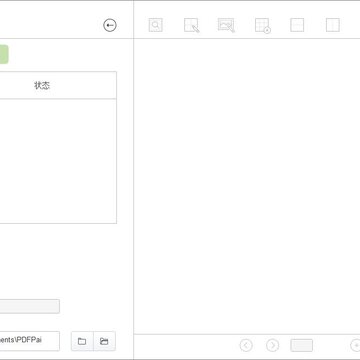The image size is (360, 360).
Task: Click the gray bar above the output path
Action: [30, 306]
